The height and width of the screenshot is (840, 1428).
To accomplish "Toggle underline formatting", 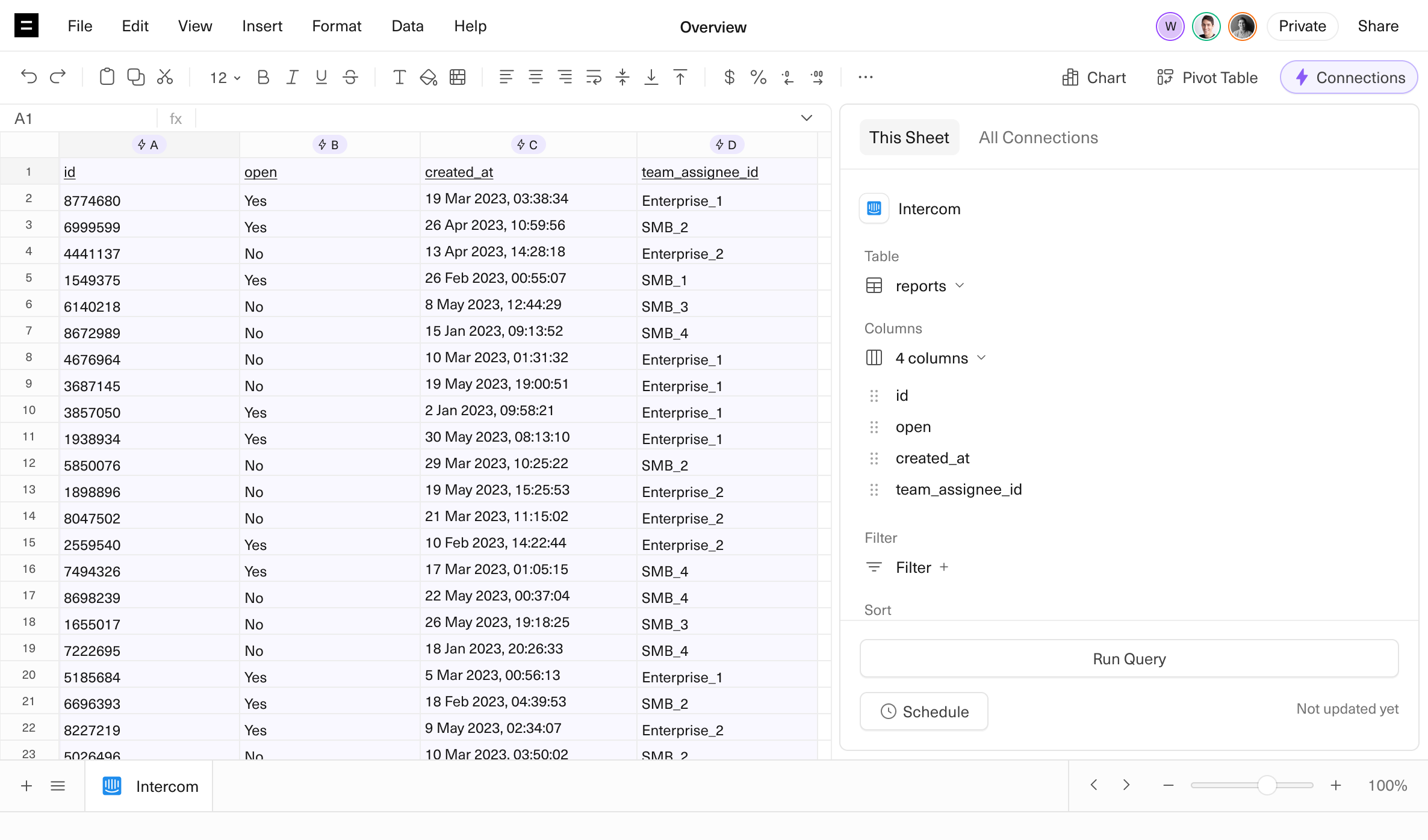I will tap(321, 77).
